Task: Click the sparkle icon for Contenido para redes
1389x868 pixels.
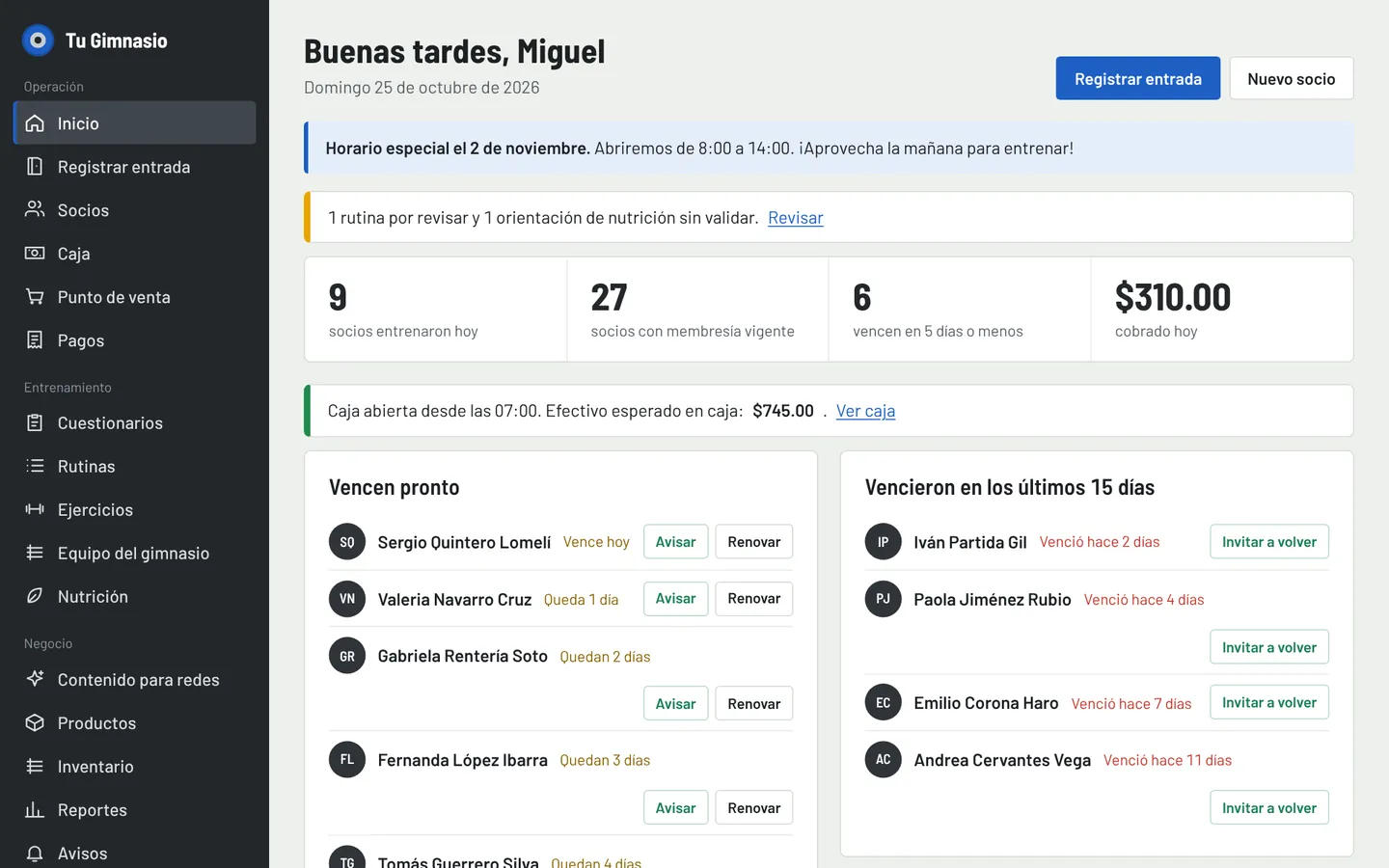Action: (35, 679)
